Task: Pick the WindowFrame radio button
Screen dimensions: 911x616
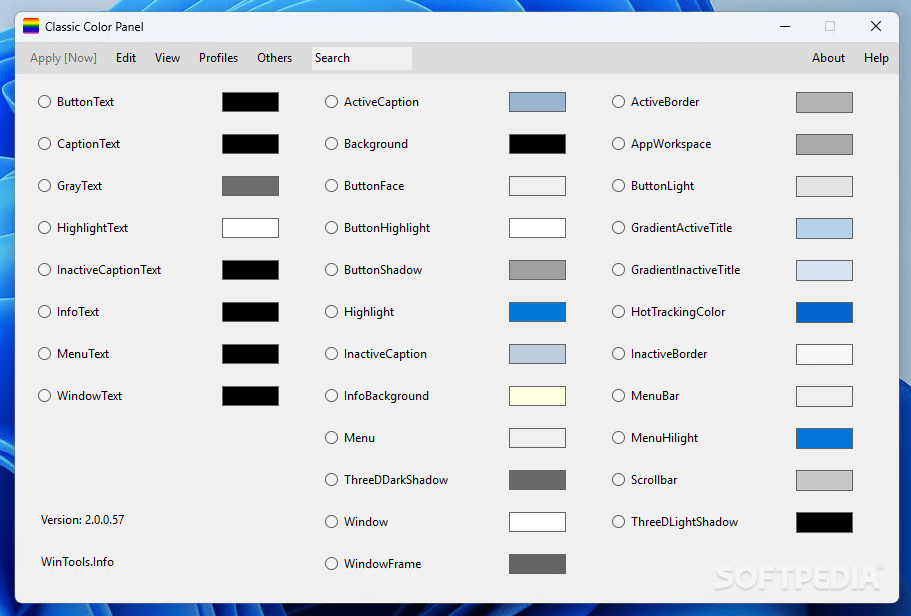Action: [331, 564]
